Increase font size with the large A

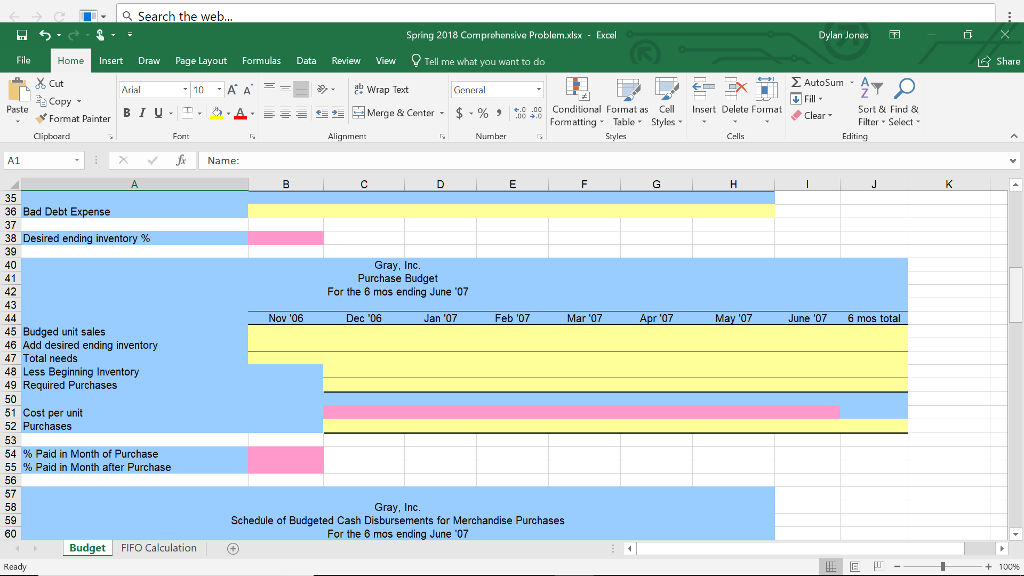[x=232, y=90]
